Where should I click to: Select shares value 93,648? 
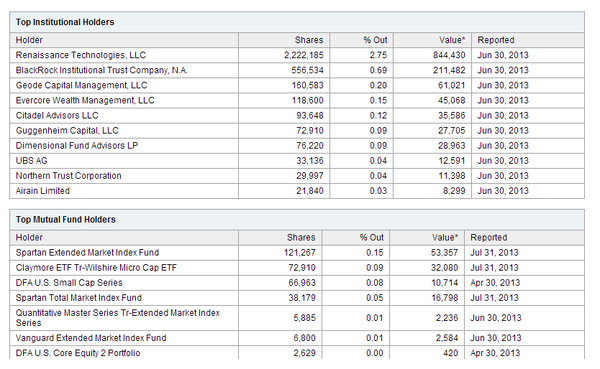click(x=310, y=116)
